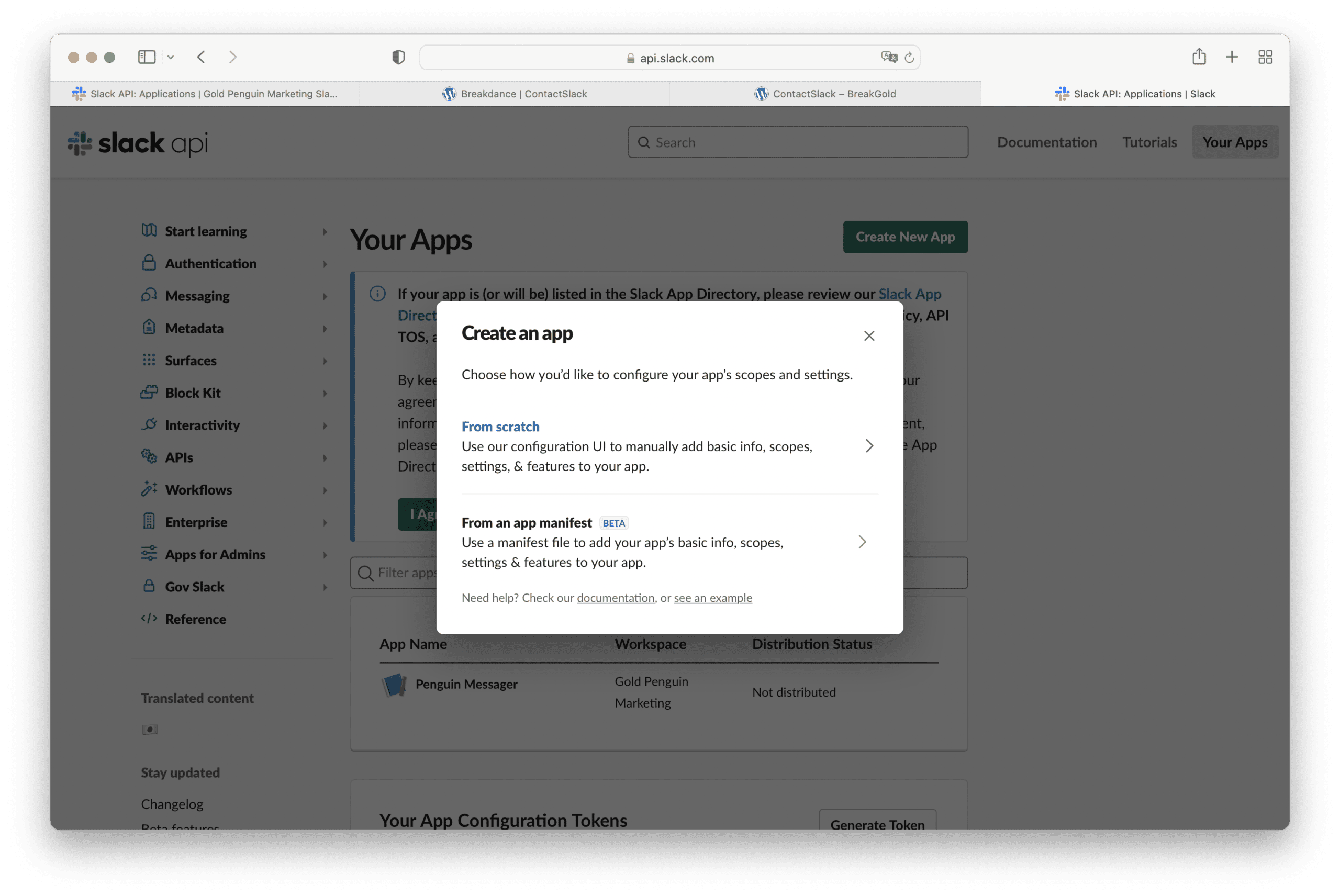Open a new tab with plus icon
The width and height of the screenshot is (1340, 896).
1232,57
